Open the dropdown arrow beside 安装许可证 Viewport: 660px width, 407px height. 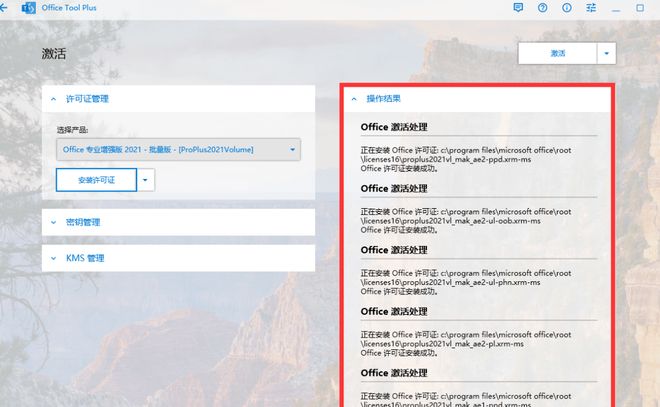click(x=146, y=180)
